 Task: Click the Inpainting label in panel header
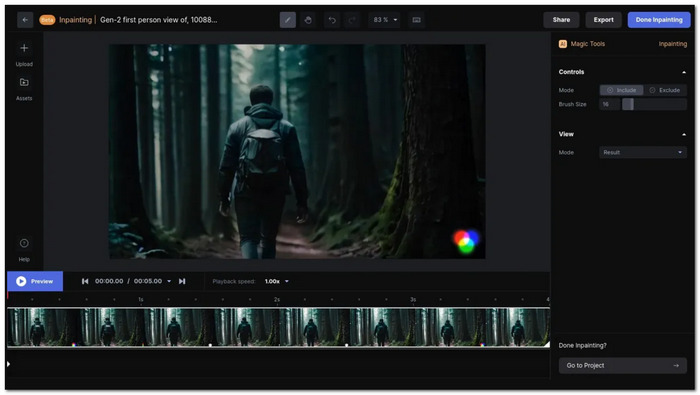tap(672, 44)
